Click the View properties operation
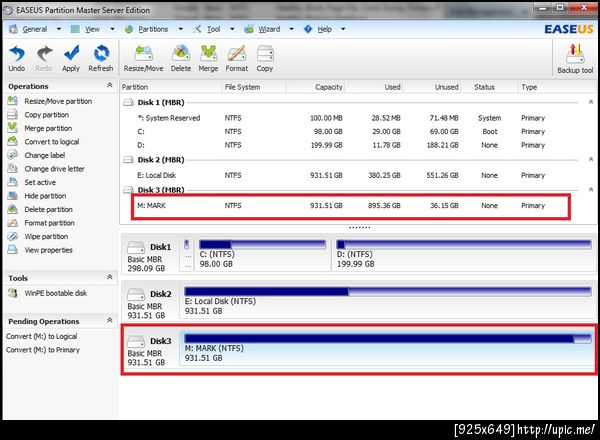The width and height of the screenshot is (600, 440). 49,250
